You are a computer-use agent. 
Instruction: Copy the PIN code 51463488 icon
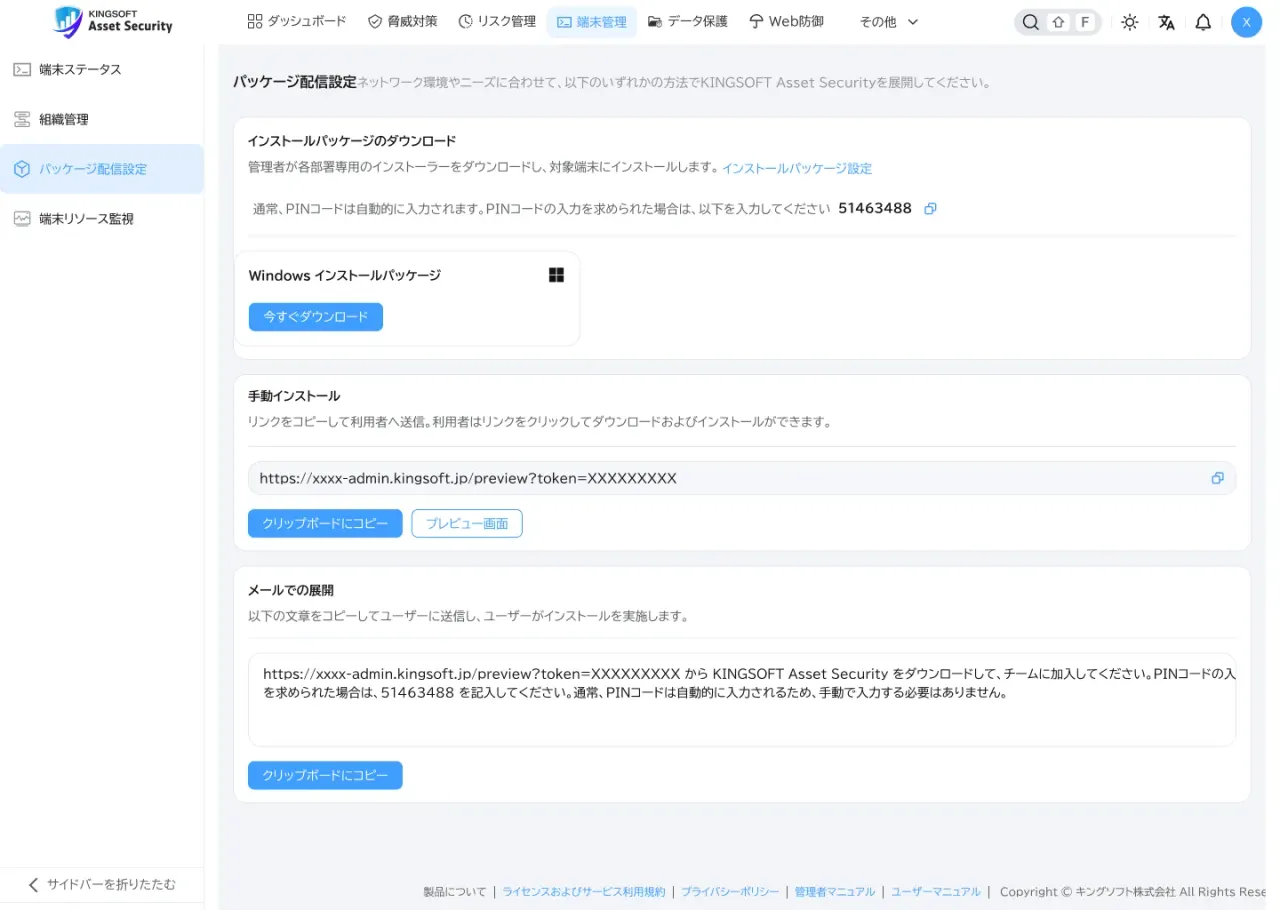click(x=930, y=209)
